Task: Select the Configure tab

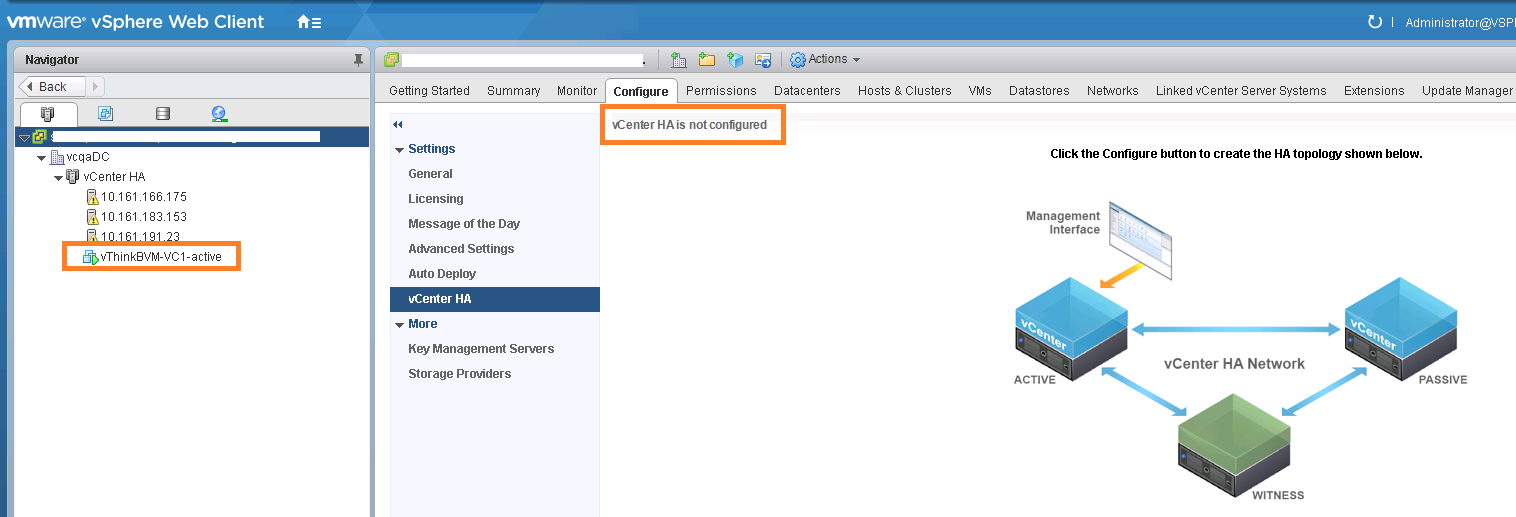Action: (641, 91)
